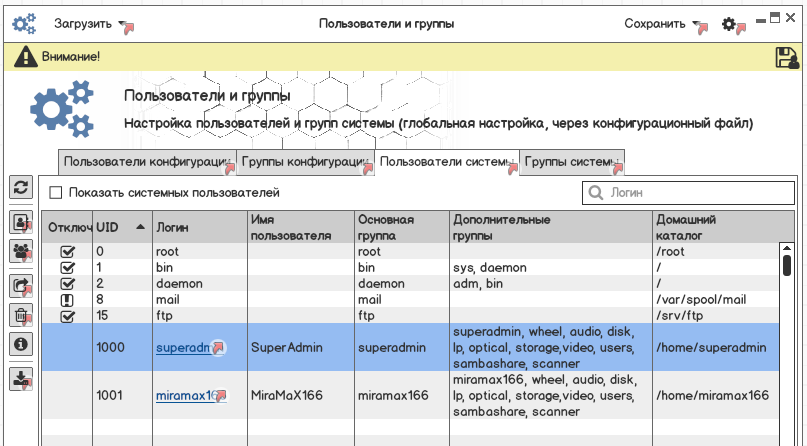
Task: Click the MiraMaX166 user name cell
Action: click(x=301, y=395)
